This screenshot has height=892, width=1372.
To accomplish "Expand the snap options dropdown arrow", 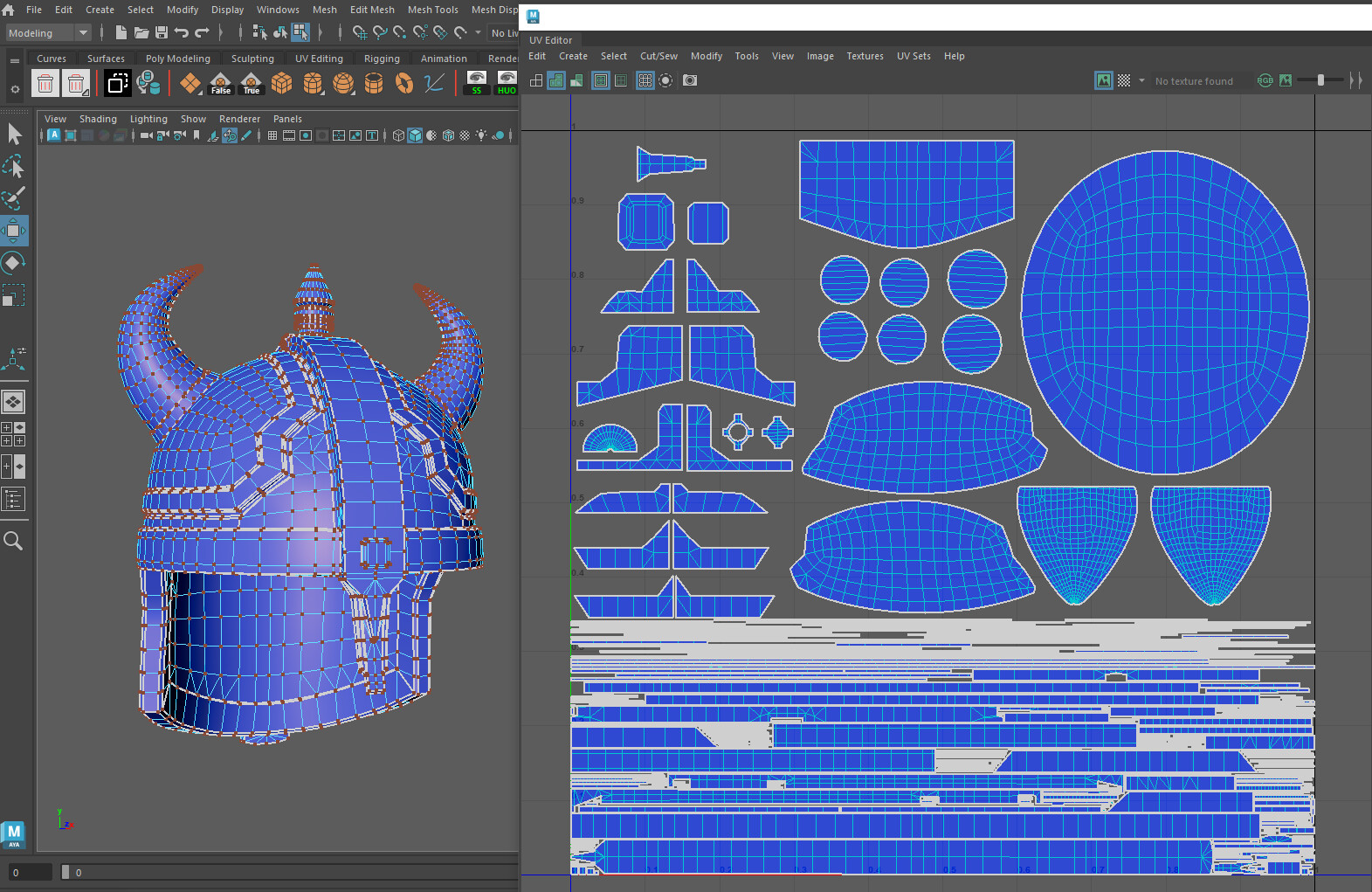I will 478,32.
